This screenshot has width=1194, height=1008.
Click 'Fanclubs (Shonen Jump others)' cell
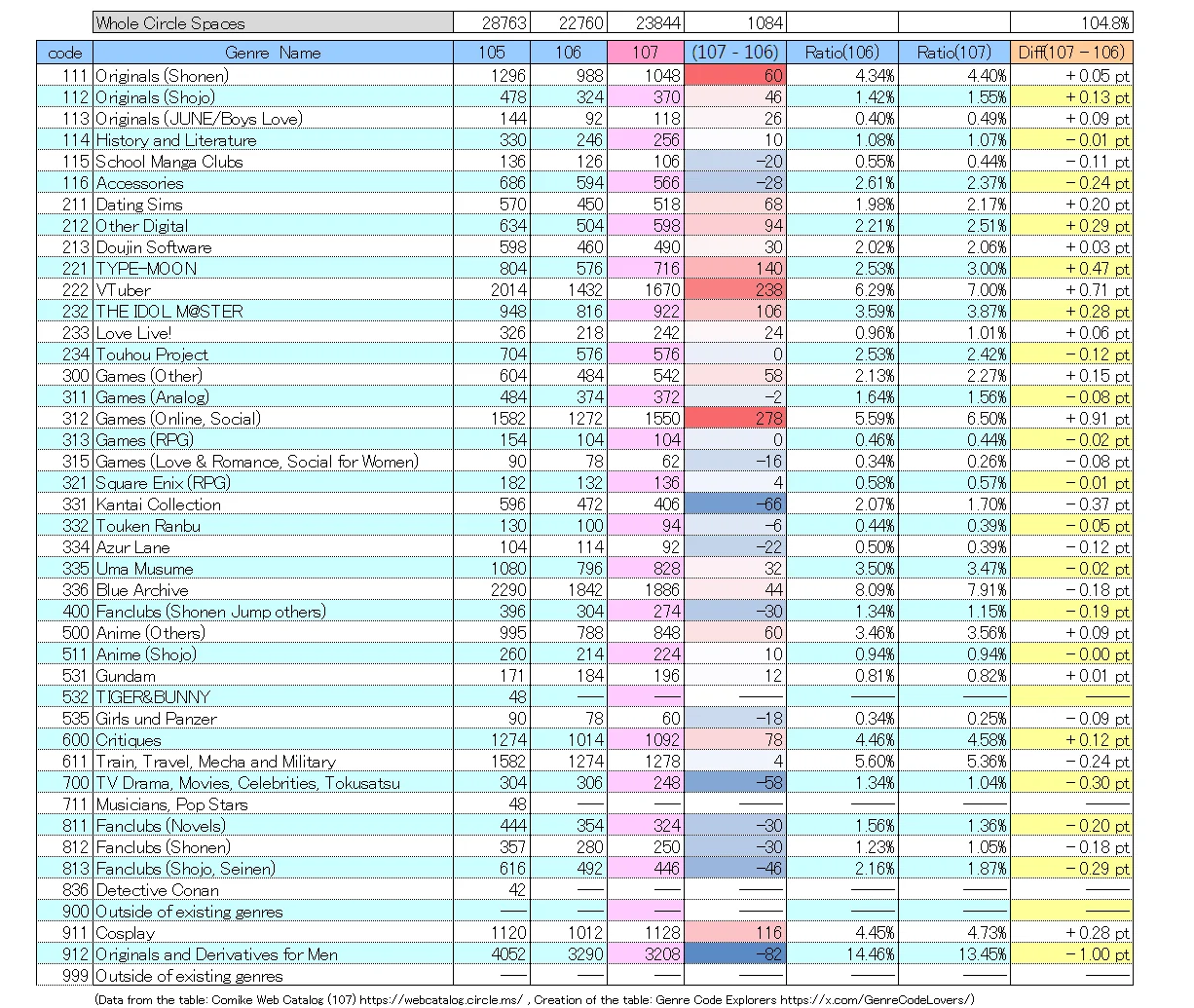(x=273, y=612)
